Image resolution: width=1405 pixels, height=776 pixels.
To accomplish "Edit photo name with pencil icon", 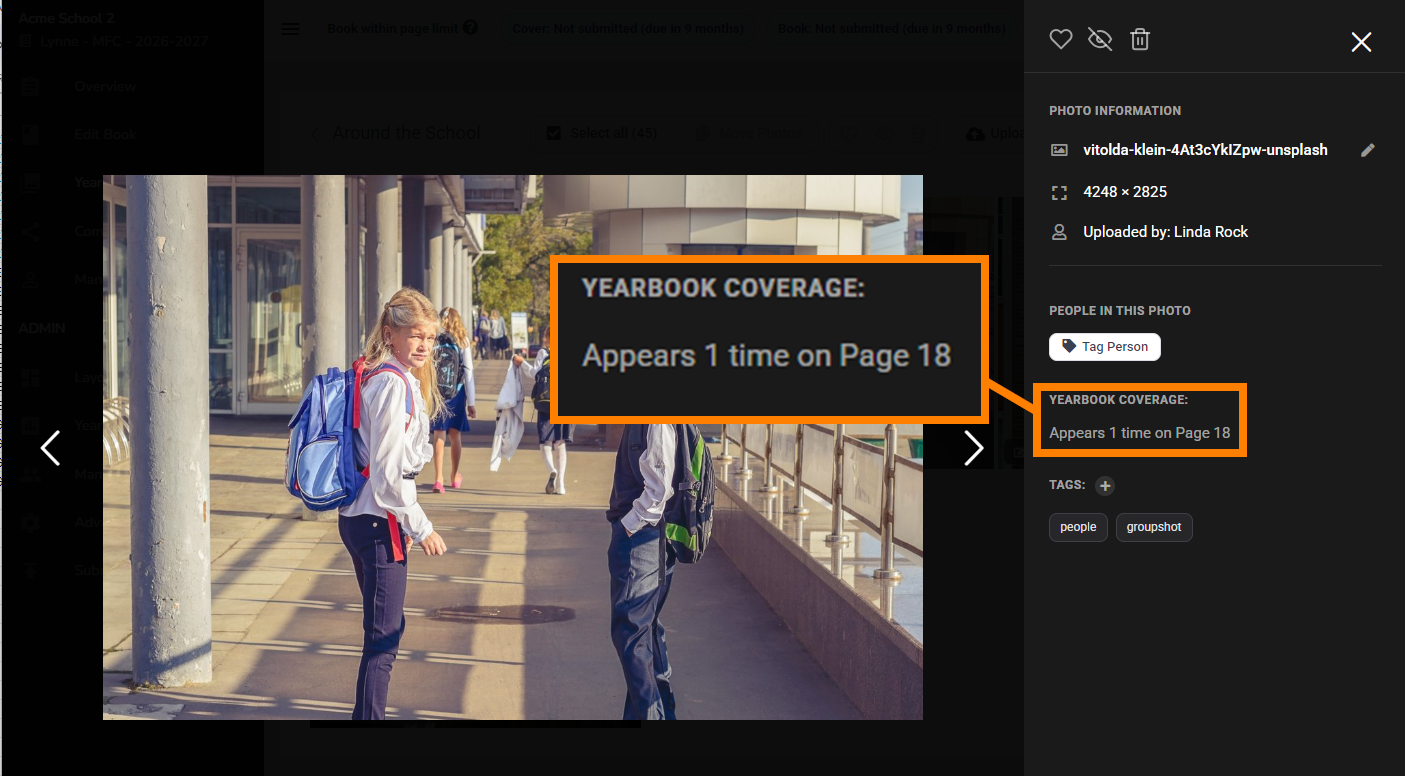I will point(1368,150).
